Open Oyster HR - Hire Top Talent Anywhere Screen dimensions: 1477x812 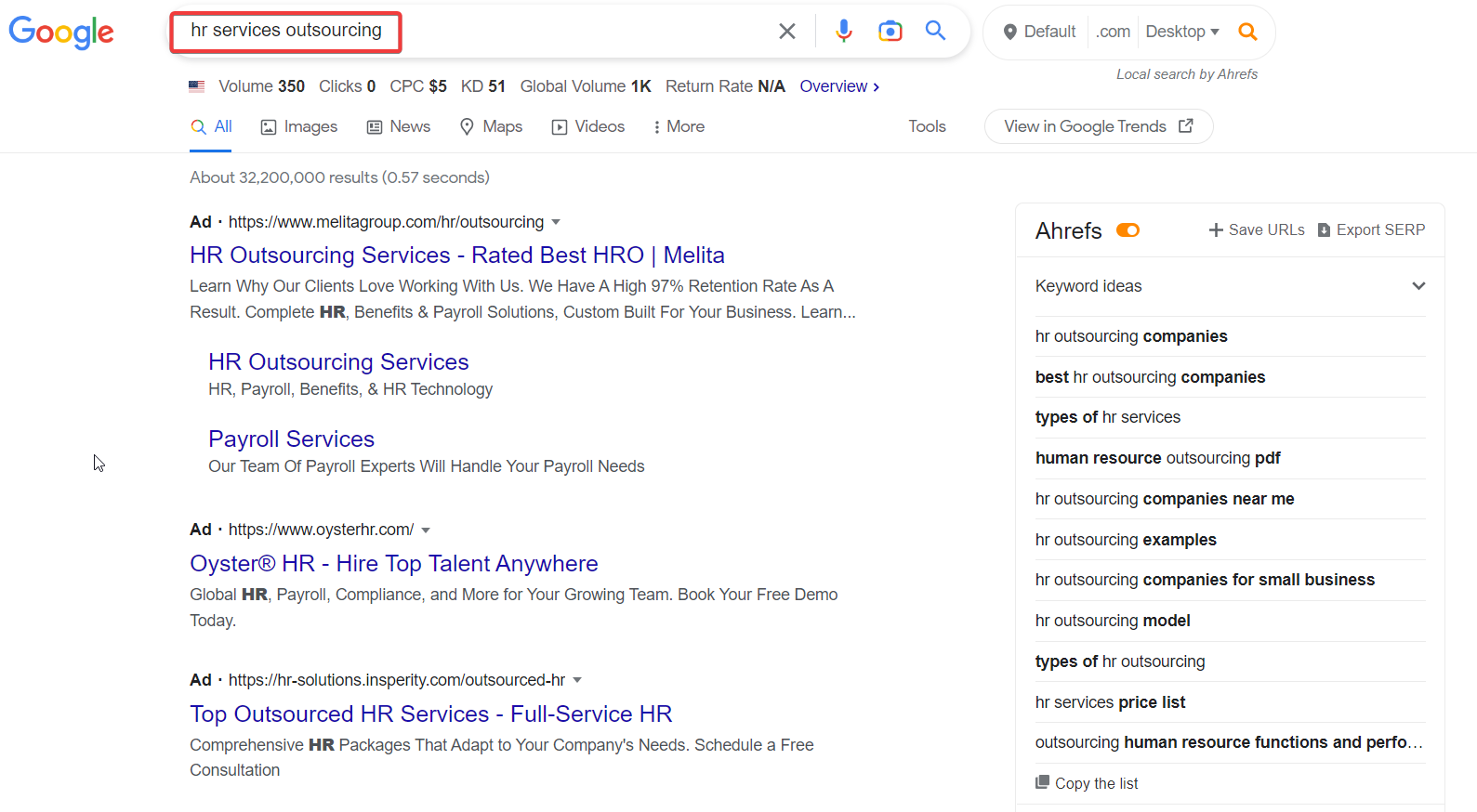click(394, 563)
